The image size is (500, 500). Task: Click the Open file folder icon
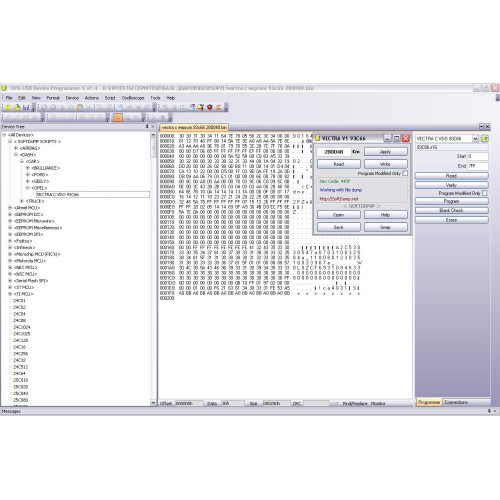[x=17, y=107]
